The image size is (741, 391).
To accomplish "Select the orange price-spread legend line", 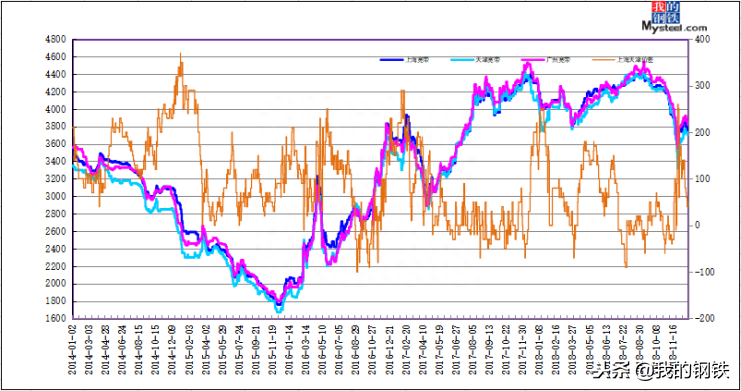I will click(603, 60).
